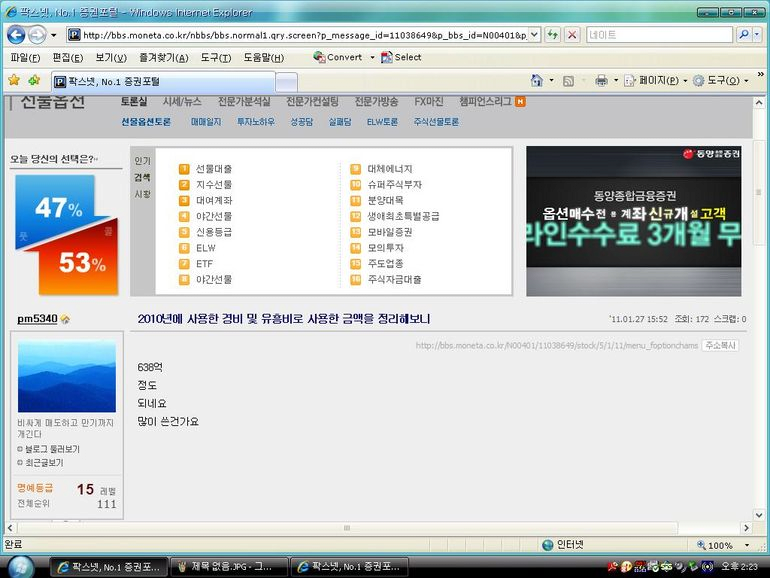Click the horizontal scrollbar thumb

(347, 528)
